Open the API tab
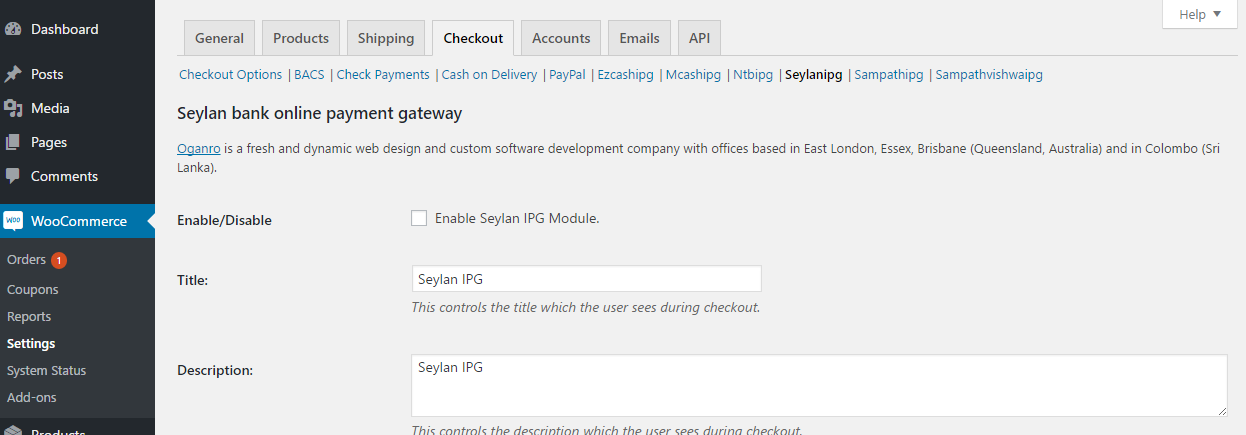1246x435 pixels. coord(699,38)
